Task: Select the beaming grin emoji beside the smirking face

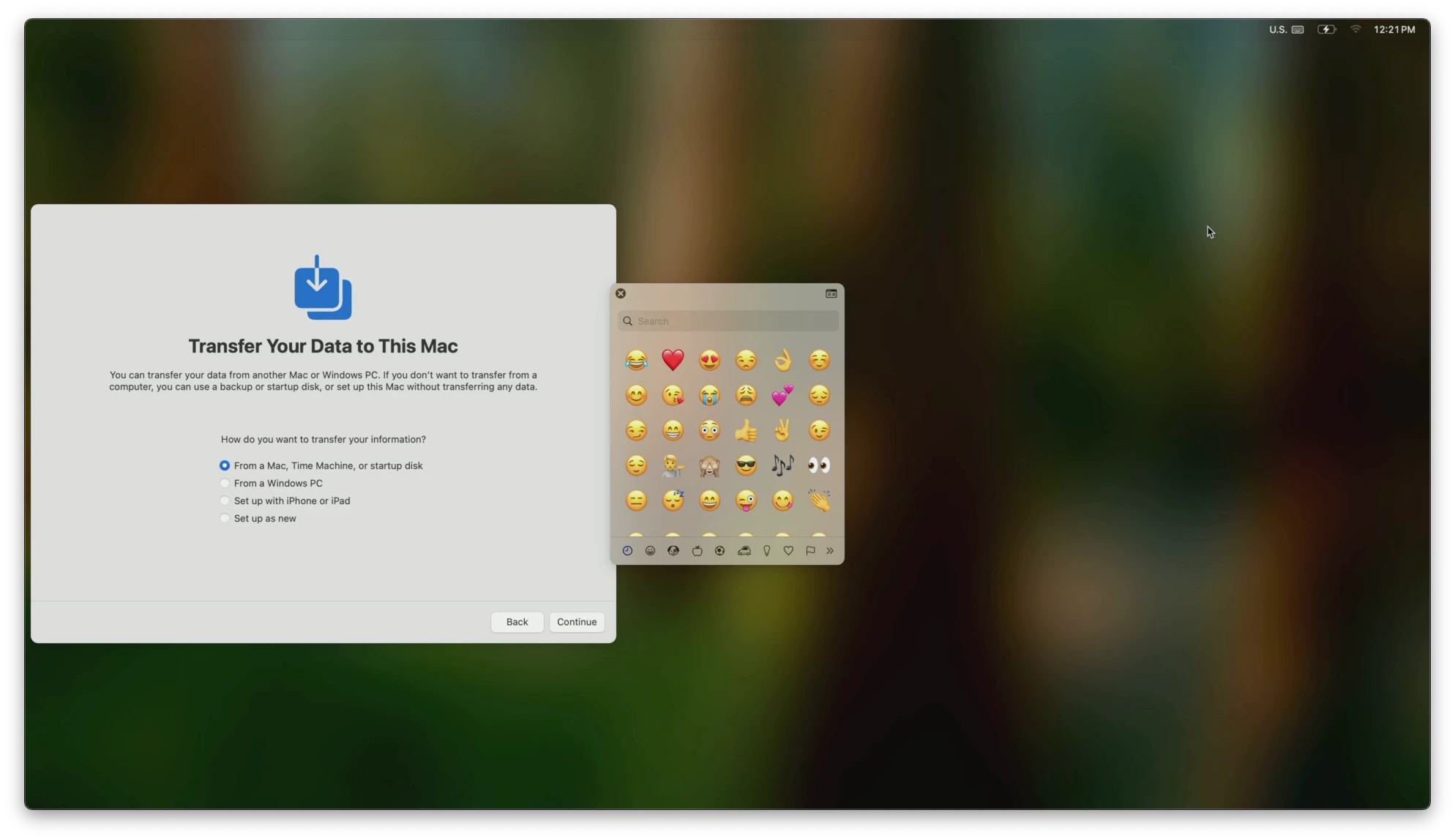Action: pos(673,430)
